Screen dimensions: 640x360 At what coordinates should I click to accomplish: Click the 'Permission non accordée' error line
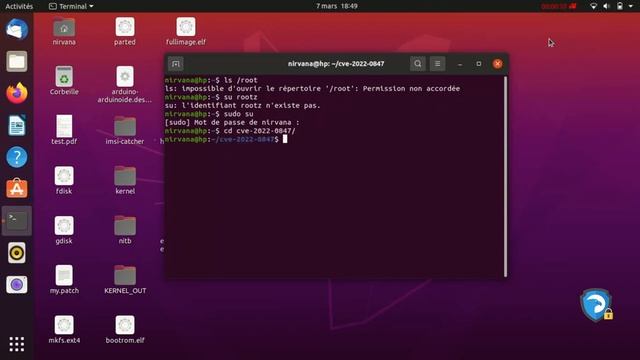click(x=312, y=89)
